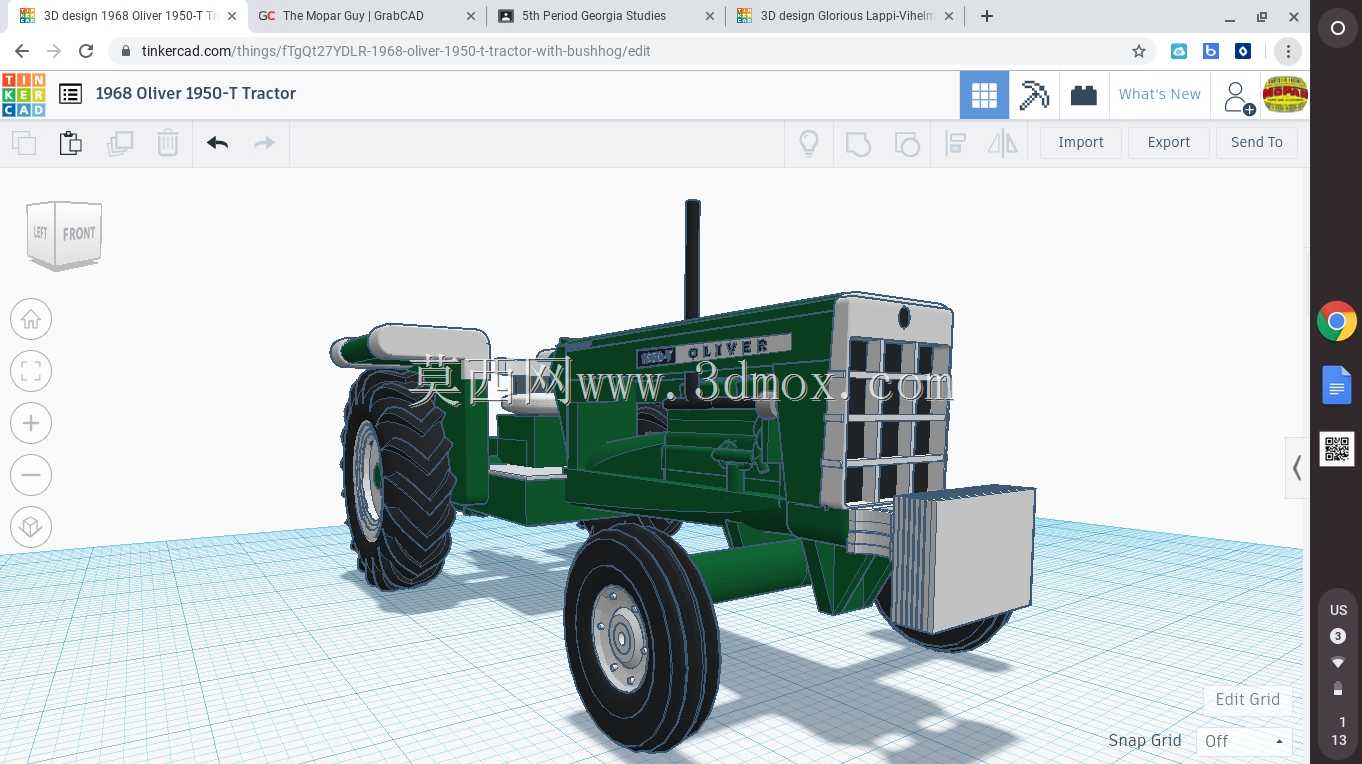Switch to 3D design grid view
Image resolution: width=1362 pixels, height=764 pixels.
[984, 95]
